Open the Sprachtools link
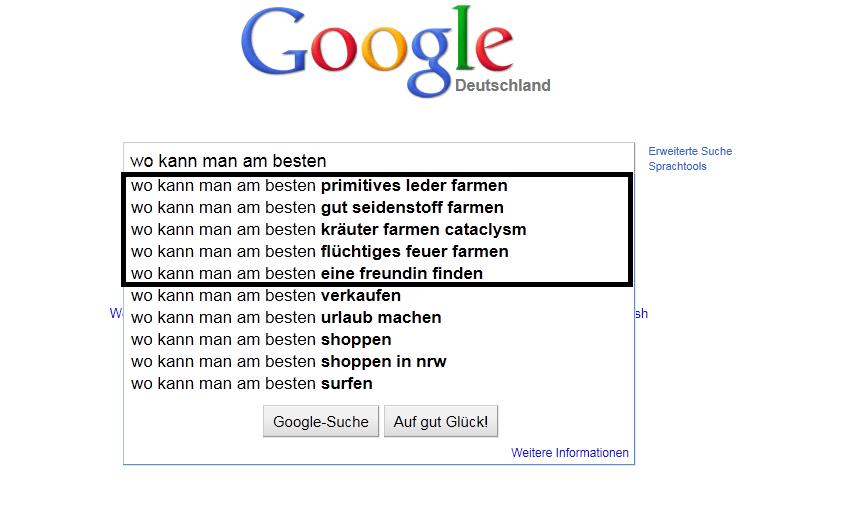The width and height of the screenshot is (864, 525). [x=677, y=167]
